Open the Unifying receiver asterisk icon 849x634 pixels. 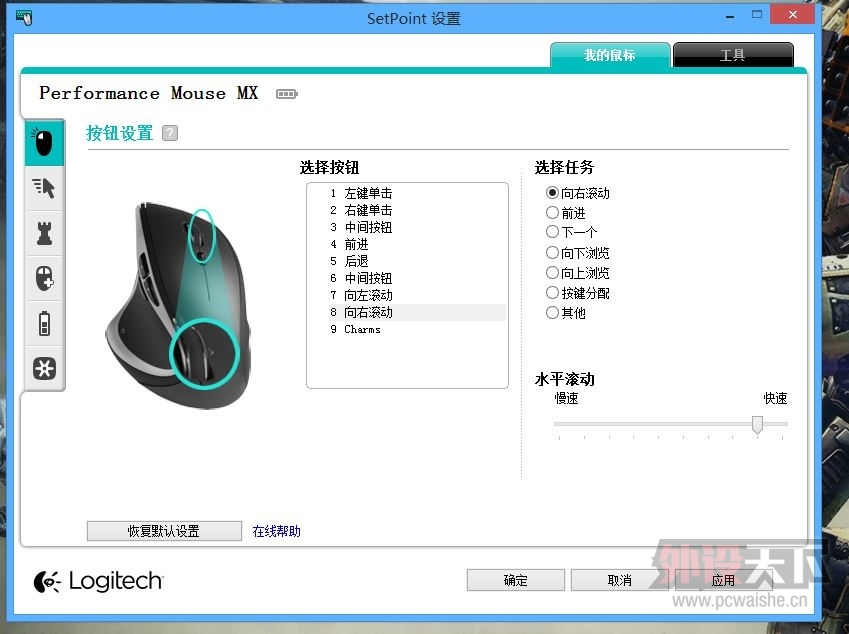point(44,368)
